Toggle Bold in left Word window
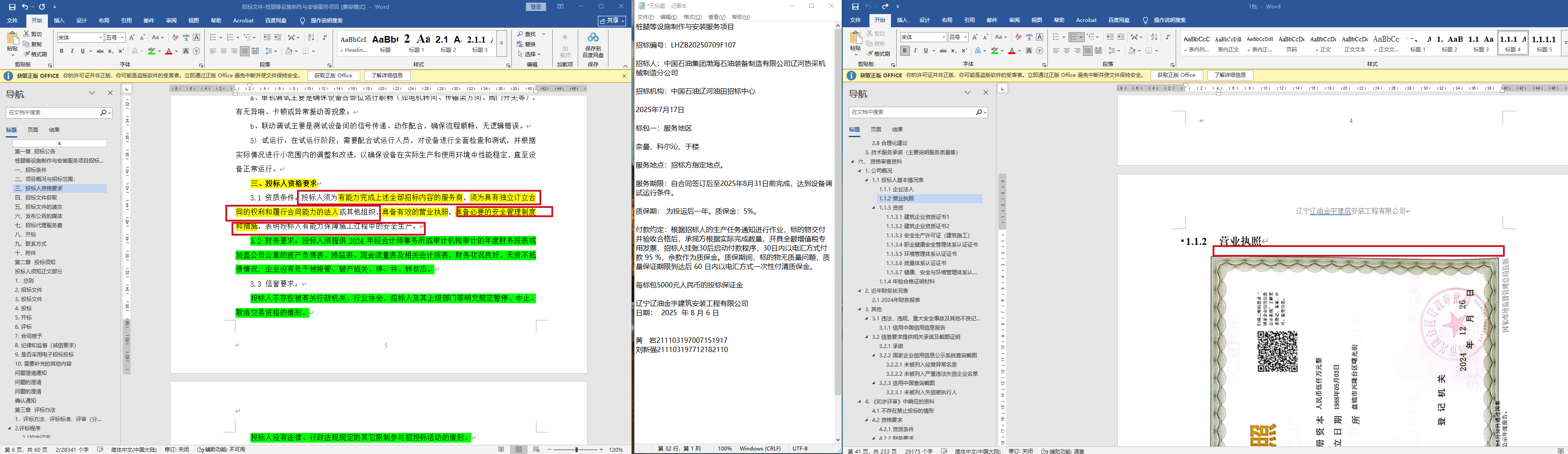This screenshot has height=454, width=1568. click(62, 51)
